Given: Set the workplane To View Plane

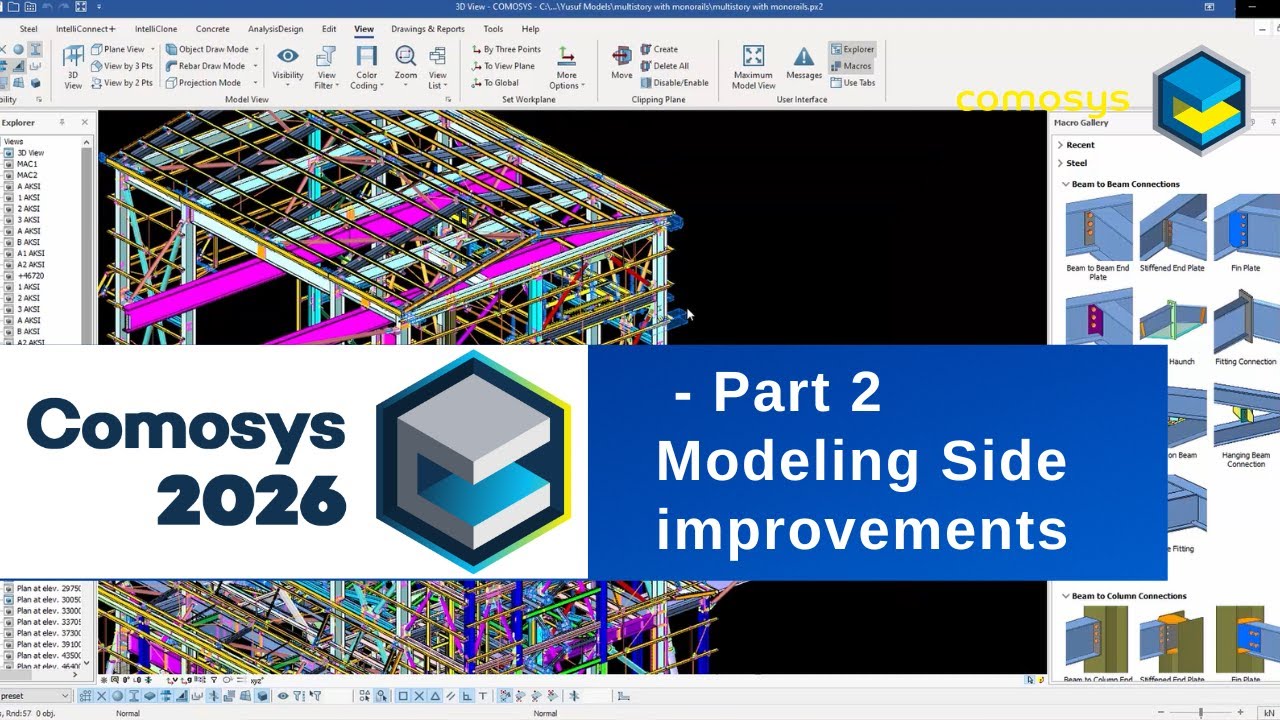Looking at the screenshot, I should pos(503,66).
